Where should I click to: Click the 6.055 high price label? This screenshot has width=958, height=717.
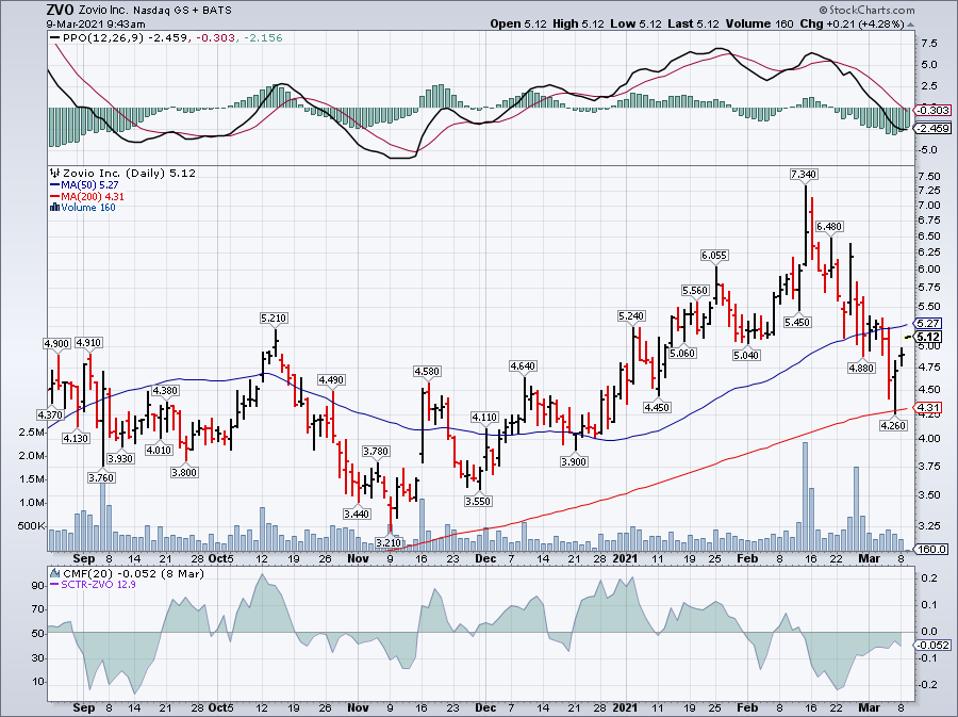tap(715, 256)
